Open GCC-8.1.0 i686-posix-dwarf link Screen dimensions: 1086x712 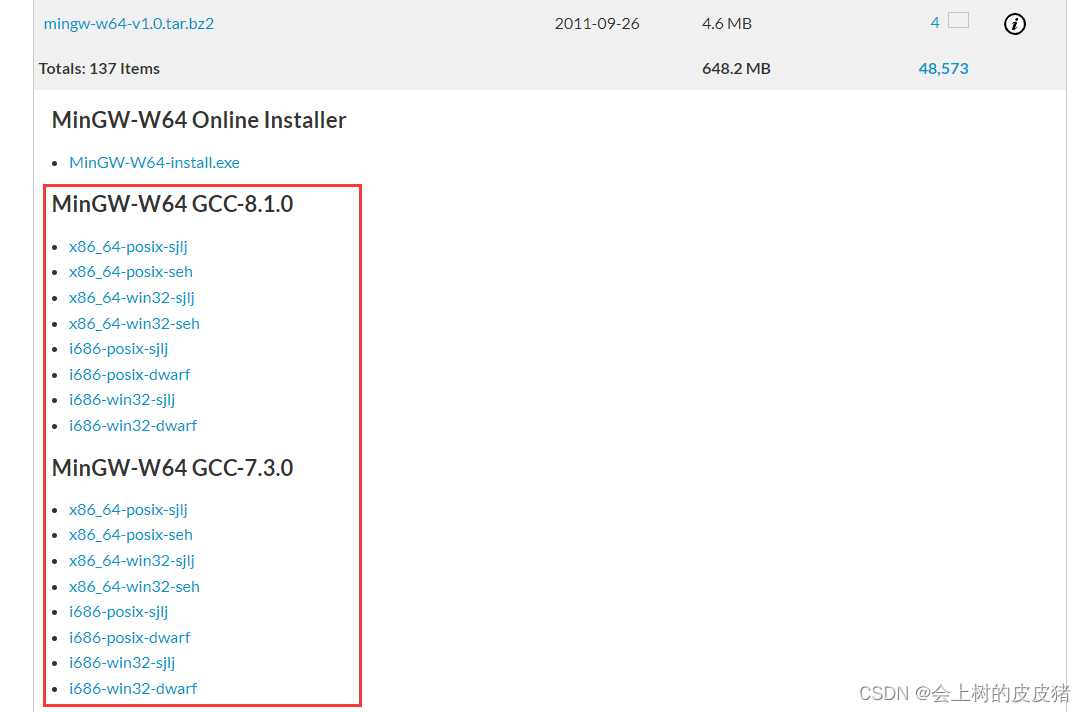click(x=130, y=375)
